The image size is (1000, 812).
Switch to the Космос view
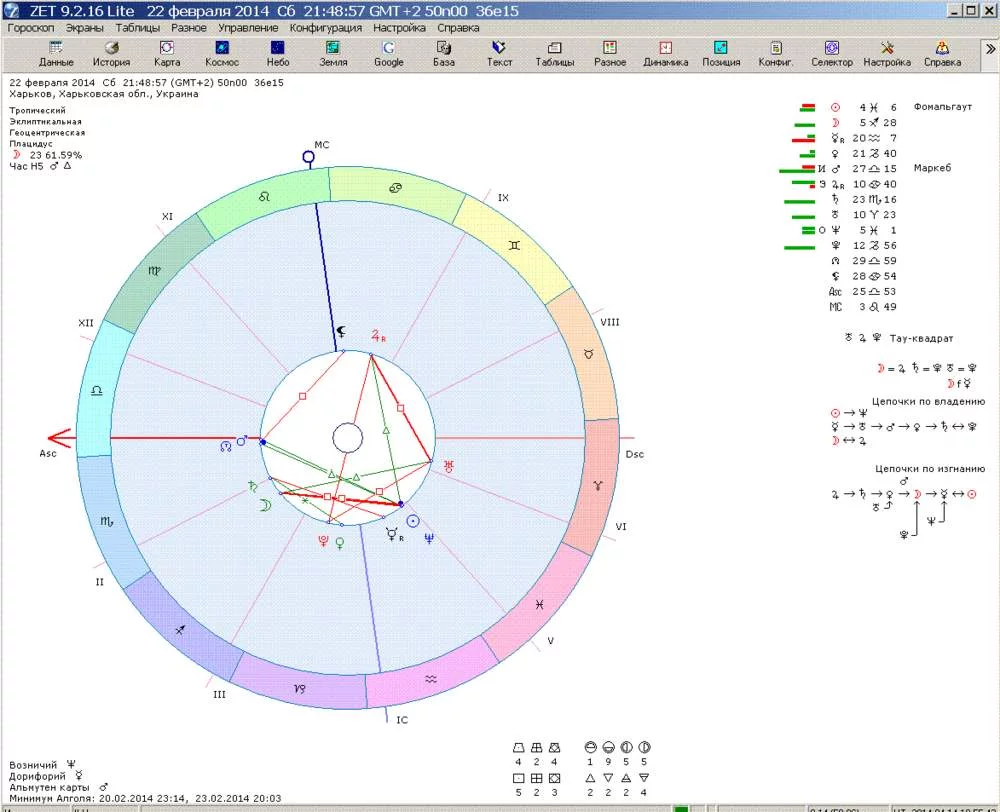(x=222, y=53)
